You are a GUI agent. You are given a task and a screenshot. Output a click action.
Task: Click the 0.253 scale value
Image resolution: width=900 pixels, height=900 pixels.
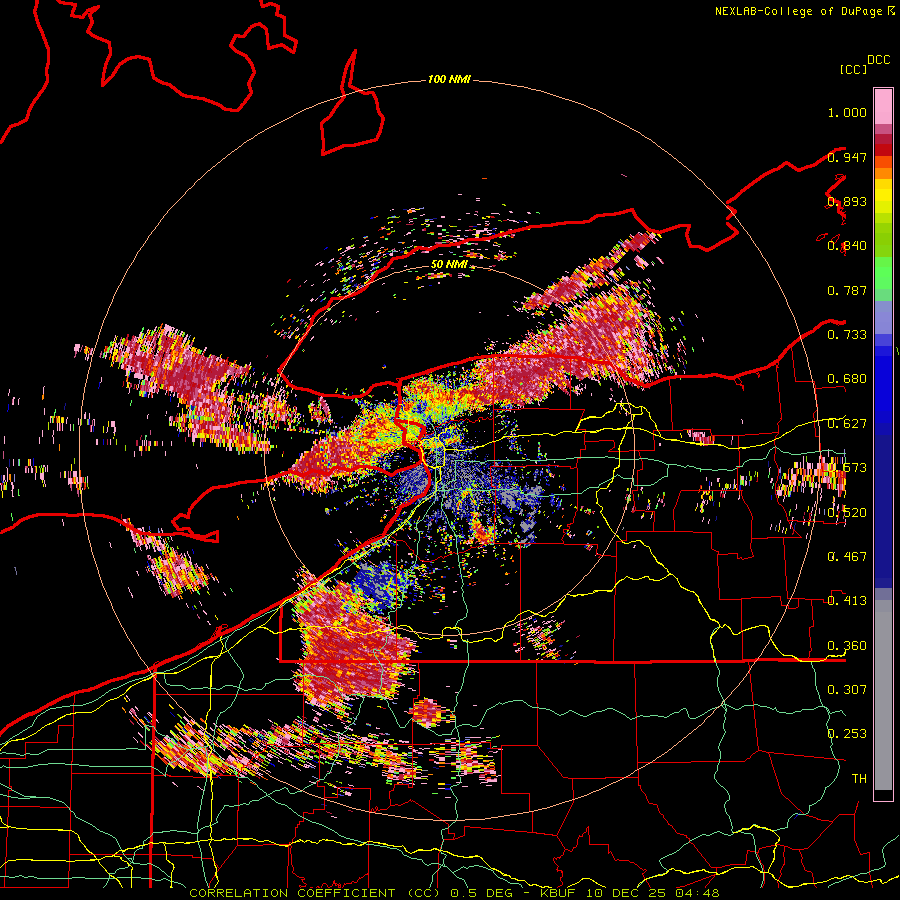click(847, 734)
